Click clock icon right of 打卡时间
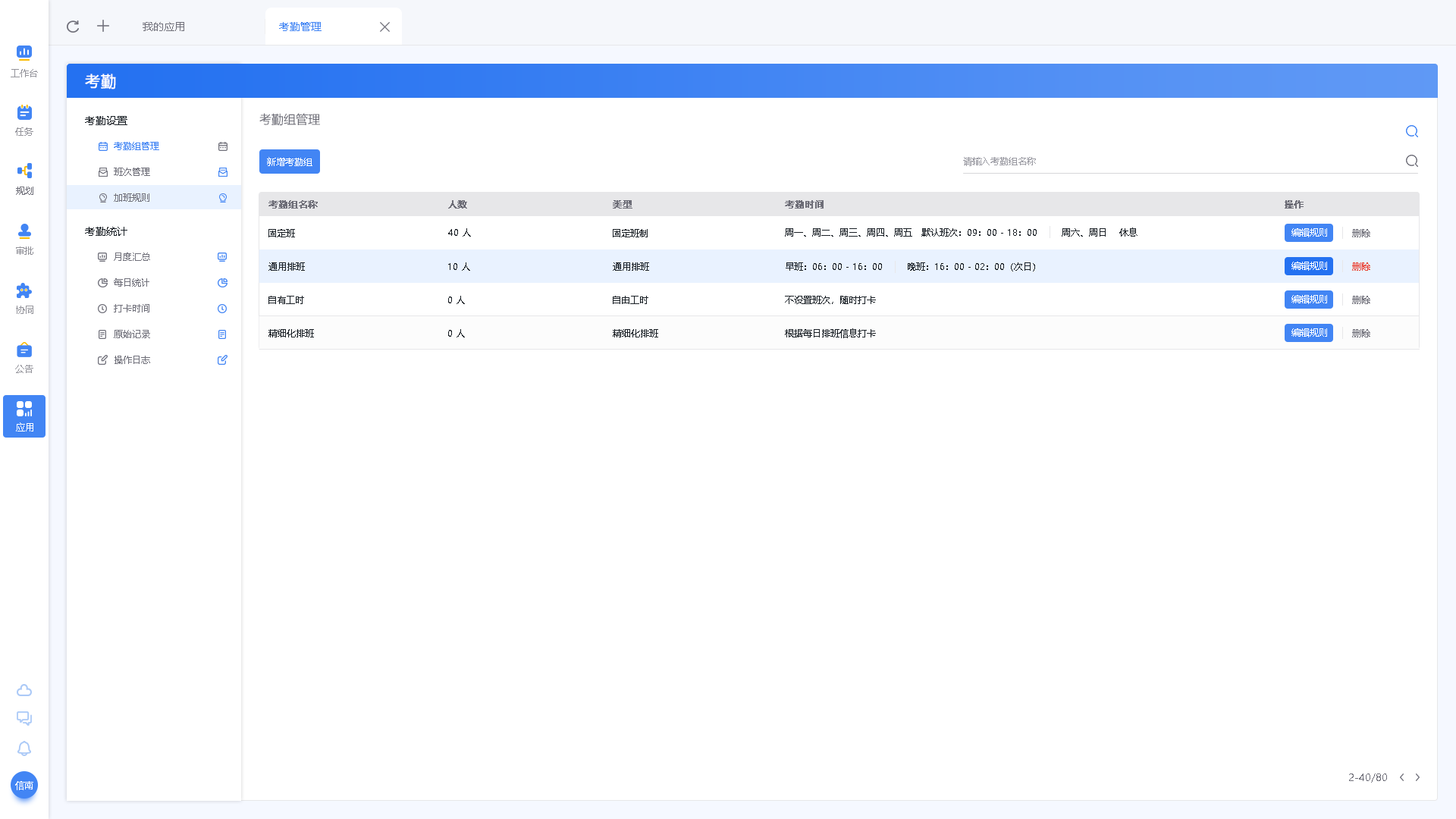This screenshot has height=819, width=1456. (222, 309)
